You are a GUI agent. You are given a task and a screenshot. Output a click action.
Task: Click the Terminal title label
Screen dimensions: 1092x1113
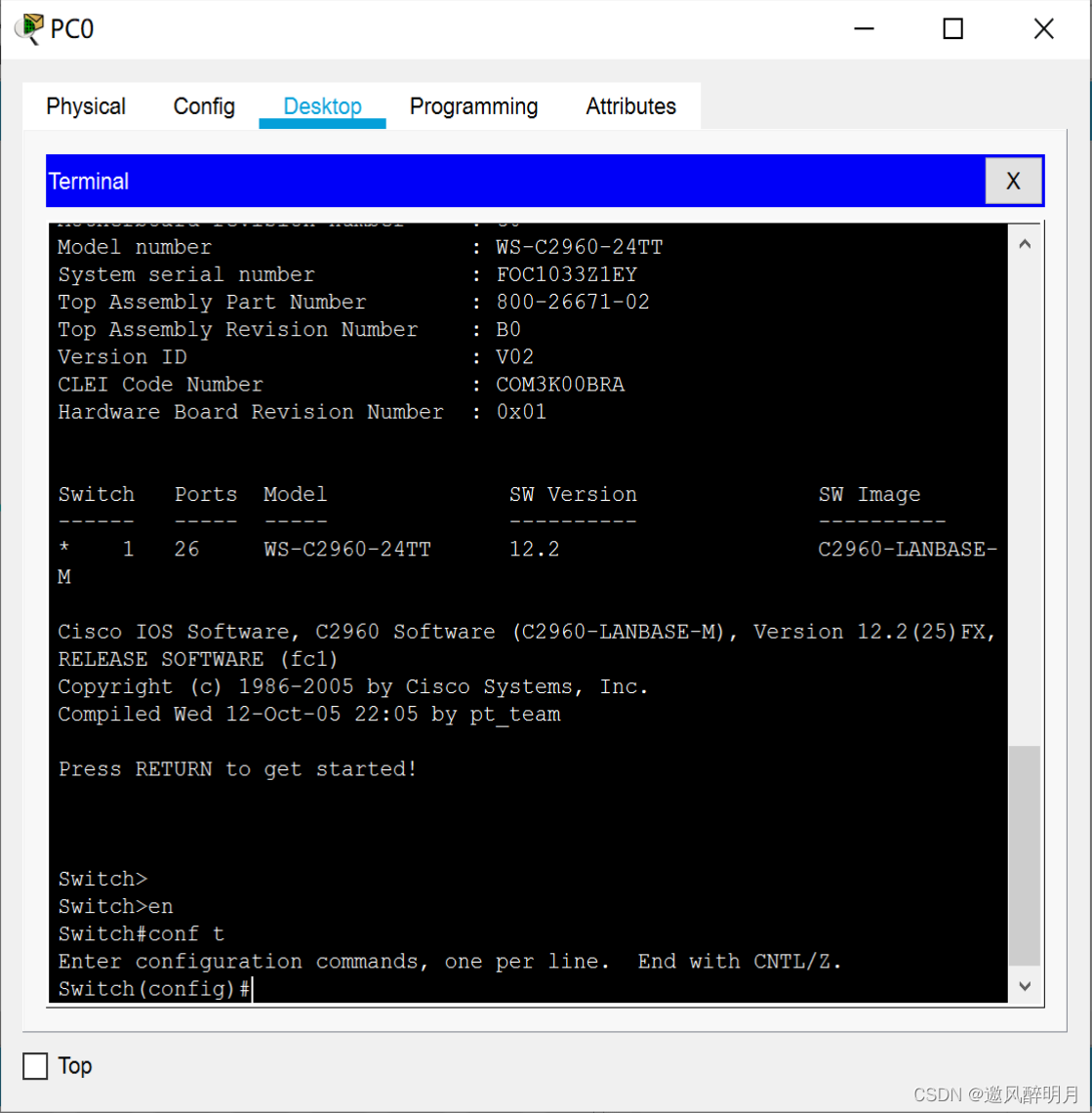tap(89, 181)
